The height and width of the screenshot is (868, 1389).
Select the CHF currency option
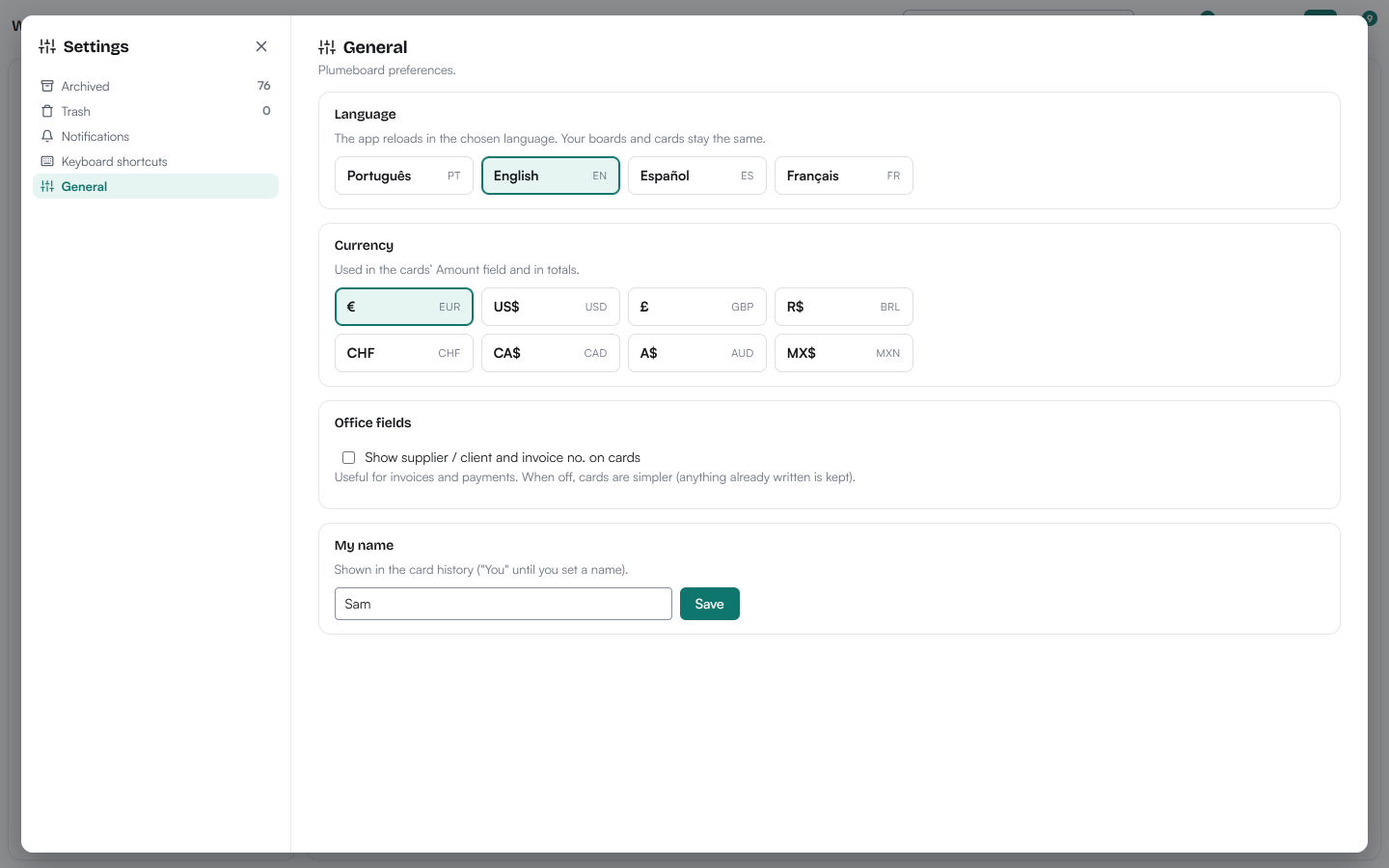pyautogui.click(x=404, y=353)
